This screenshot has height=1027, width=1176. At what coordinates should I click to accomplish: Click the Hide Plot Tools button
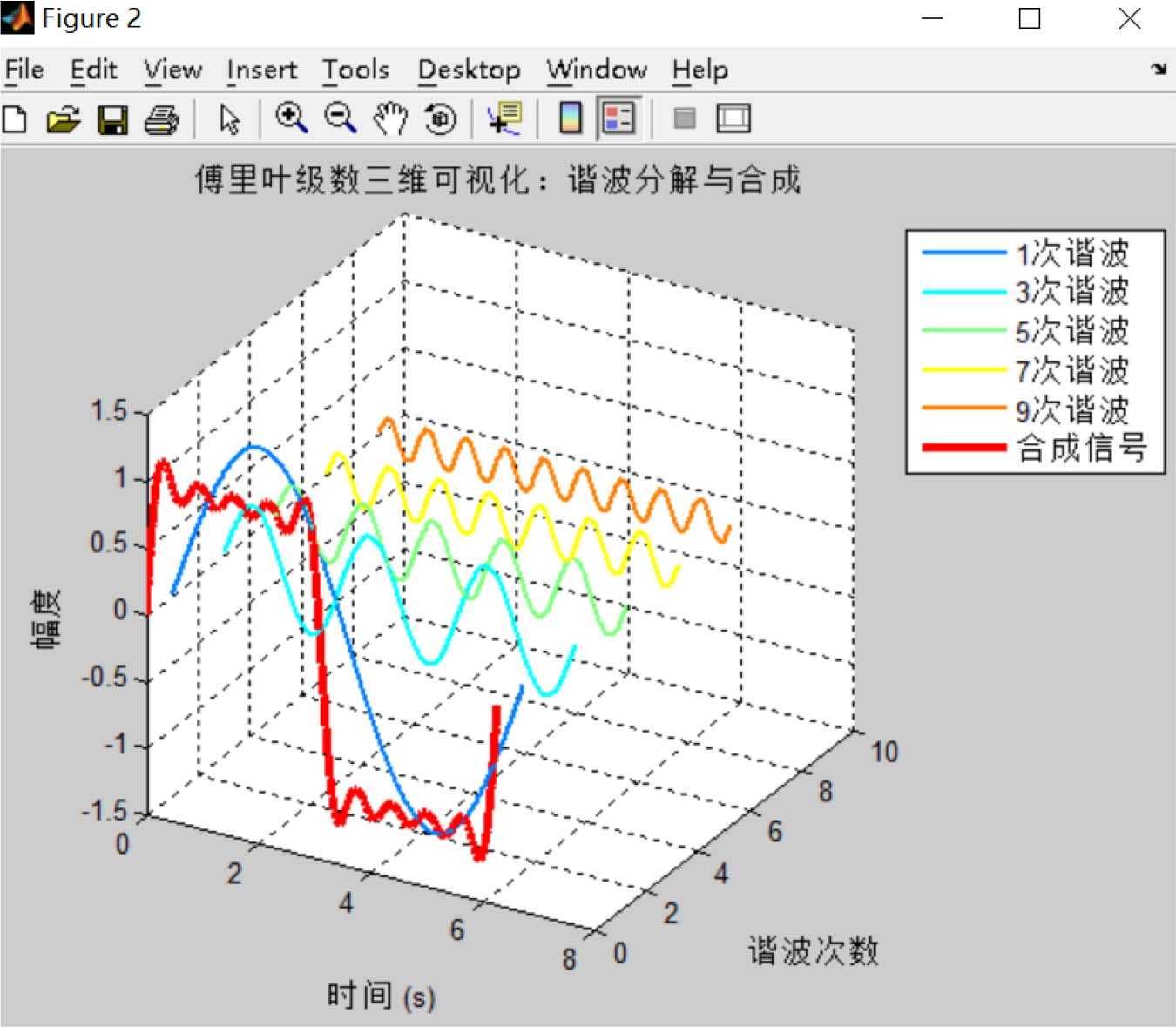pyautogui.click(x=685, y=118)
